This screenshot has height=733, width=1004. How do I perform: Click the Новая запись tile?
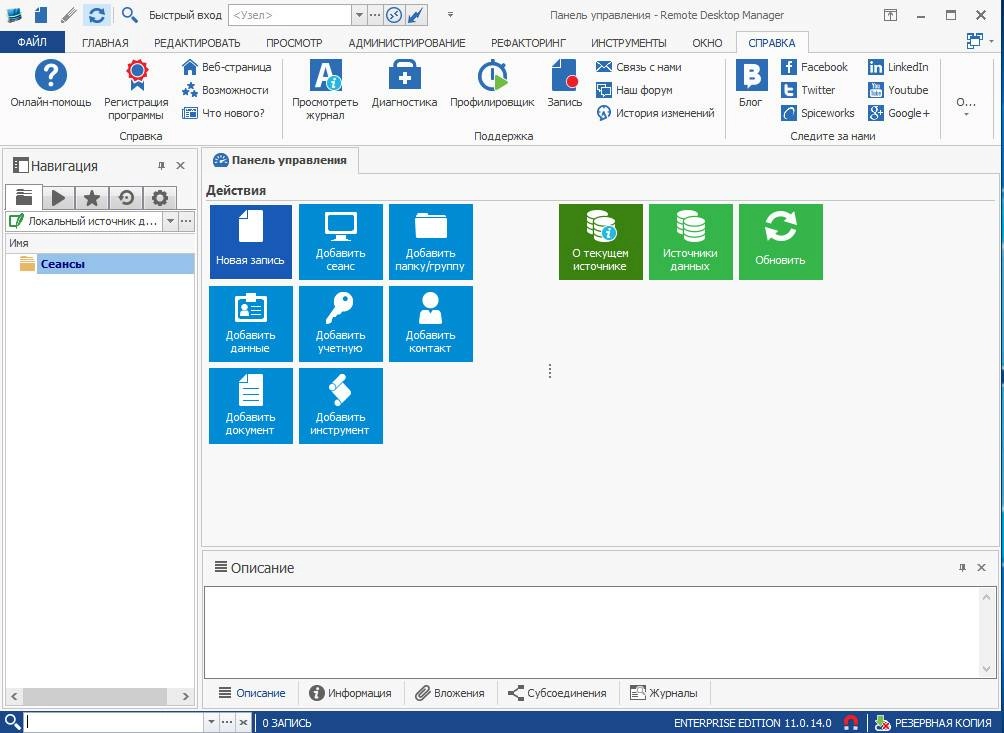(250, 242)
